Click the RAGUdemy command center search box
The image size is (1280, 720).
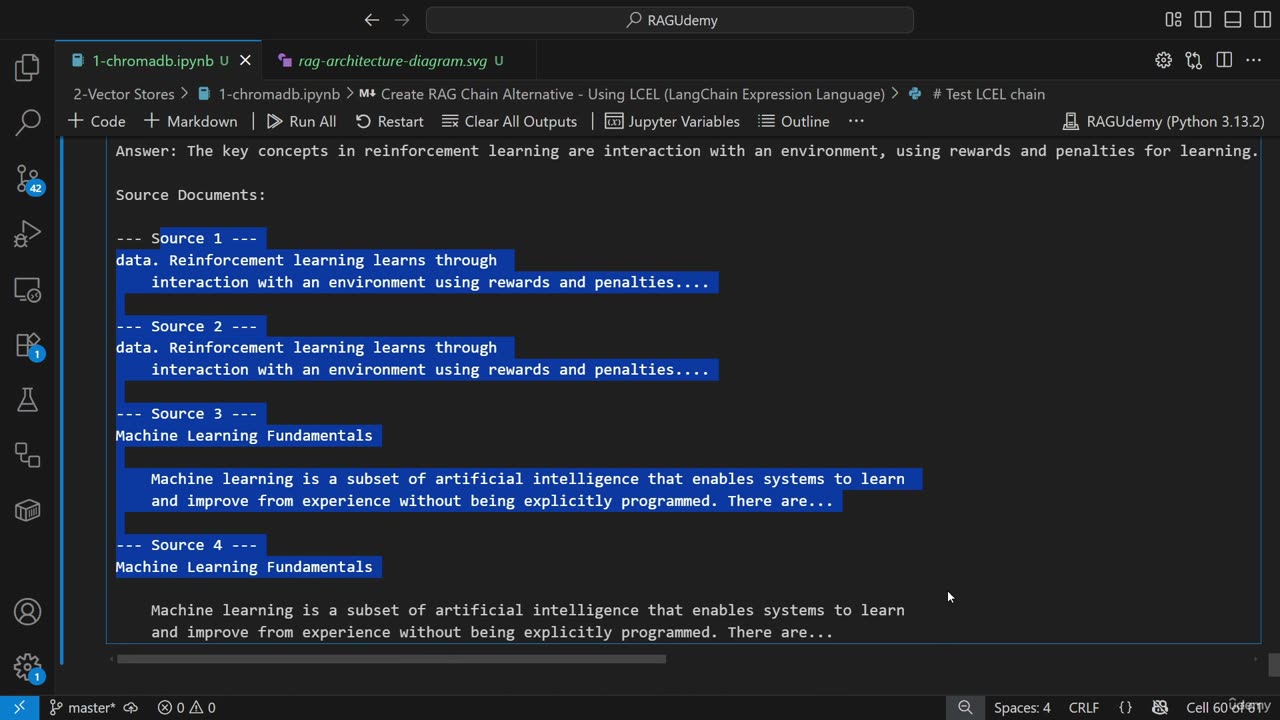pos(670,20)
